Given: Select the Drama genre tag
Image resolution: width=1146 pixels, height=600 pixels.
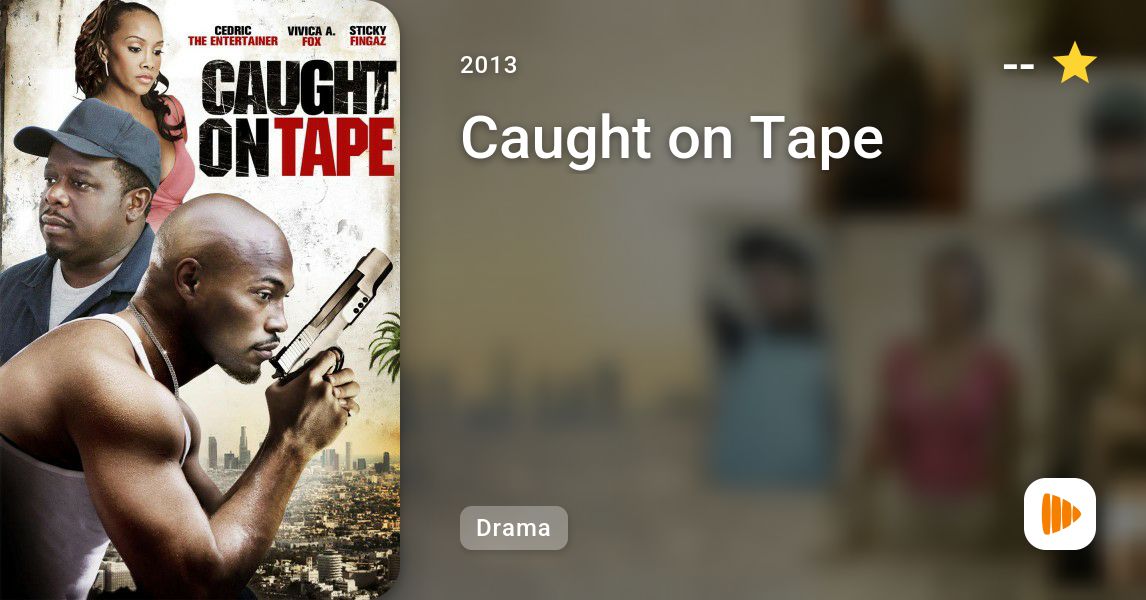Looking at the screenshot, I should 513,528.
